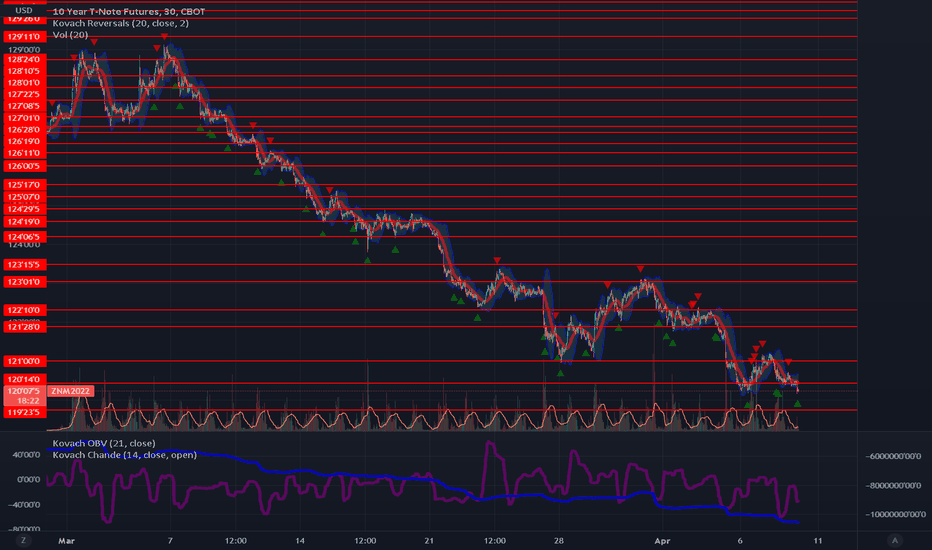Click the Mar label on the time axis
This screenshot has width=932, height=550.
coord(66,540)
